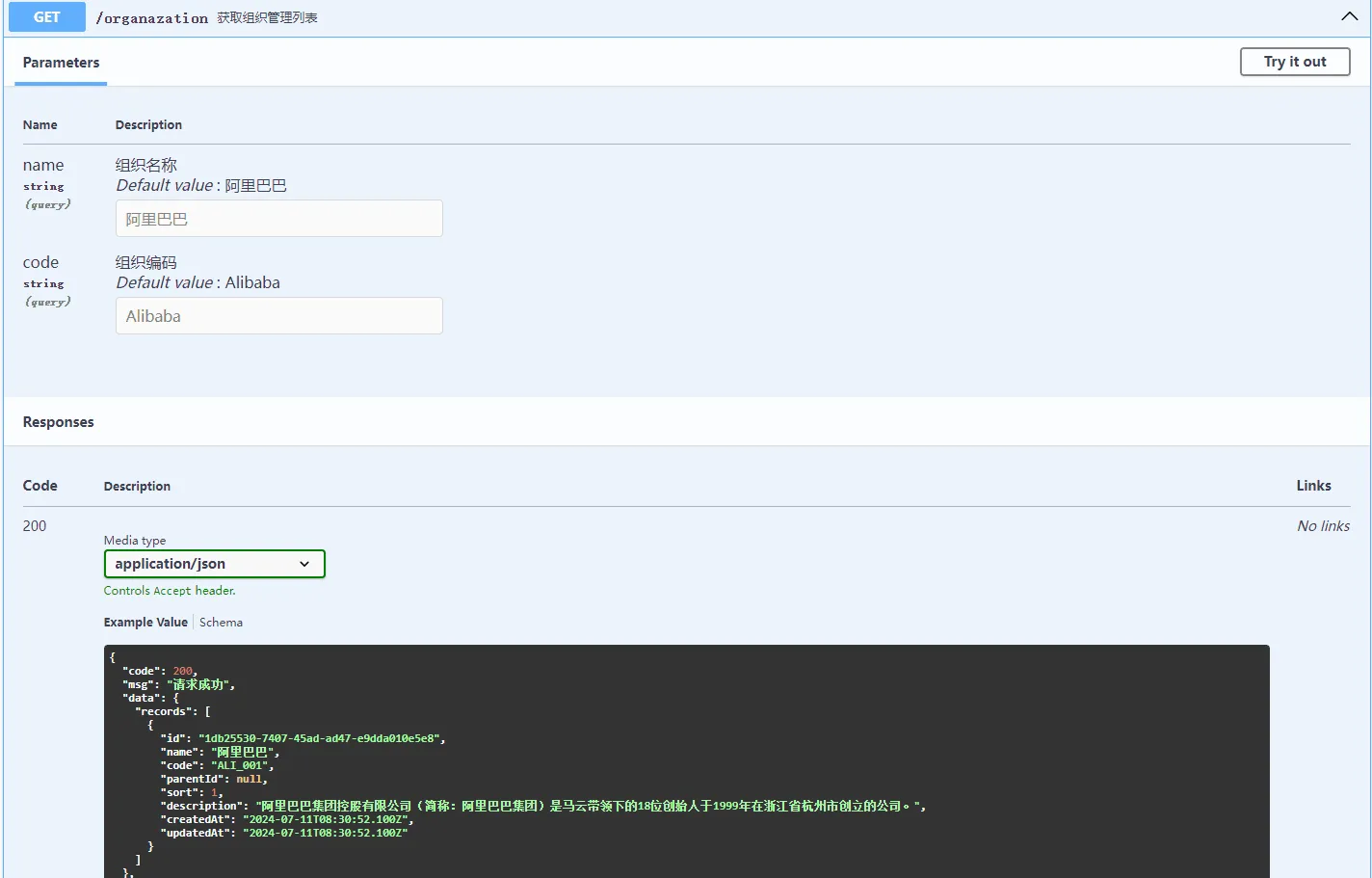
Task: Click the Responses section header
Action: click(59, 422)
